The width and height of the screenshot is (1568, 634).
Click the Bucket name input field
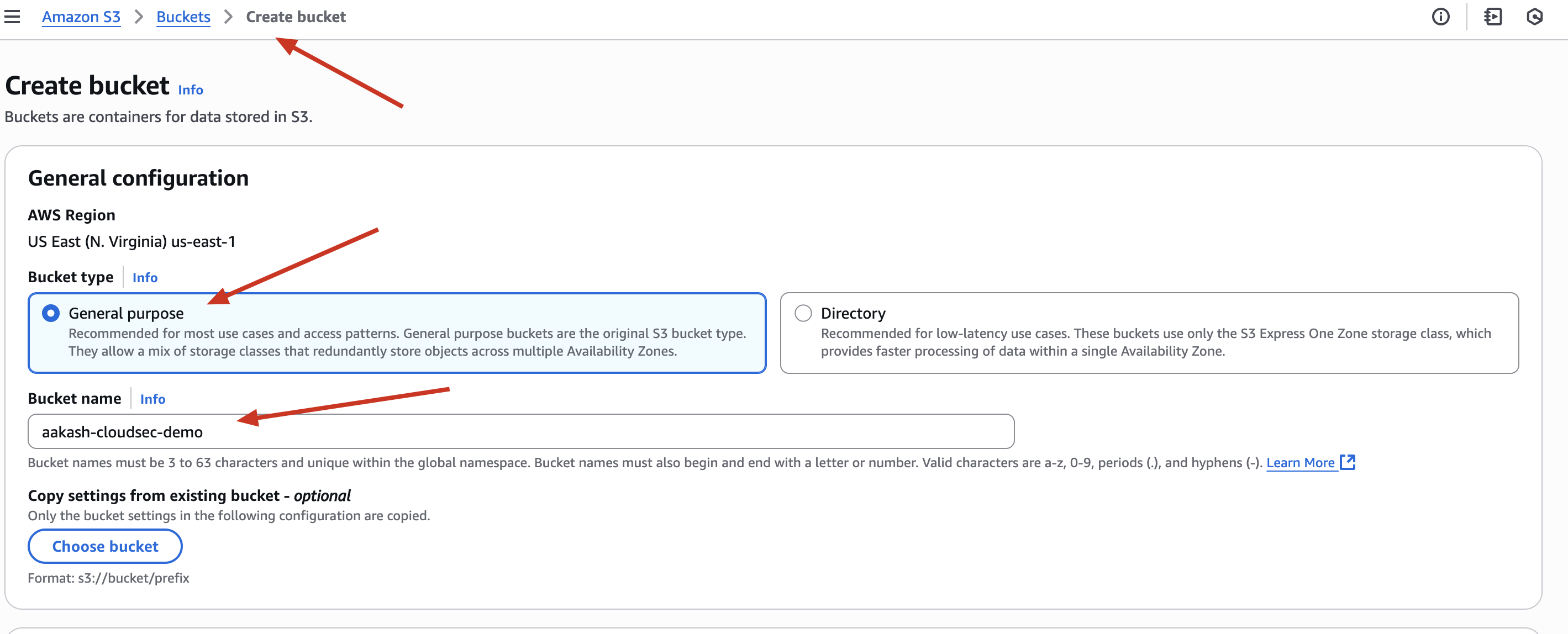(x=521, y=431)
